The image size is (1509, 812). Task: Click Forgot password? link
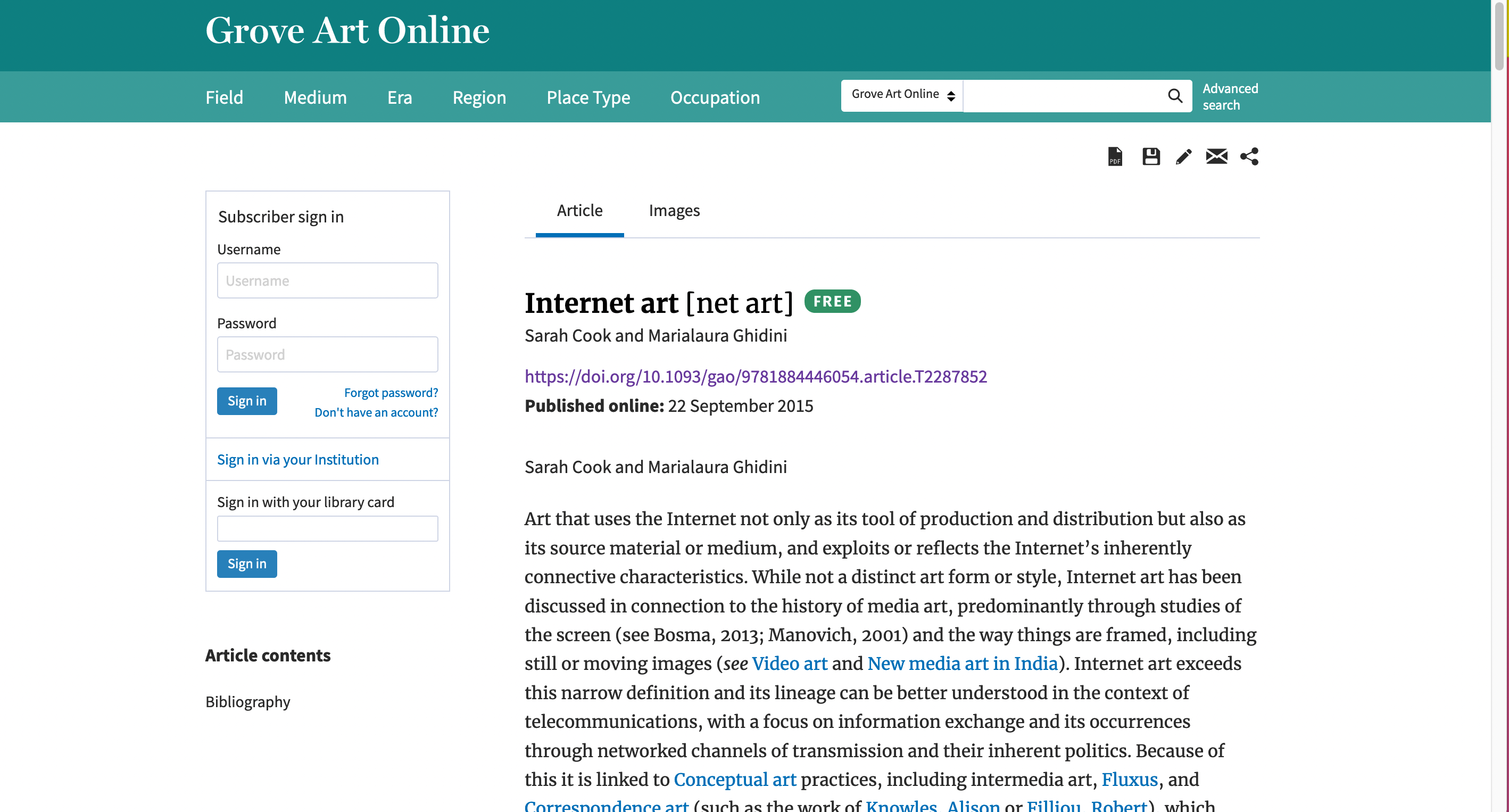coord(391,393)
